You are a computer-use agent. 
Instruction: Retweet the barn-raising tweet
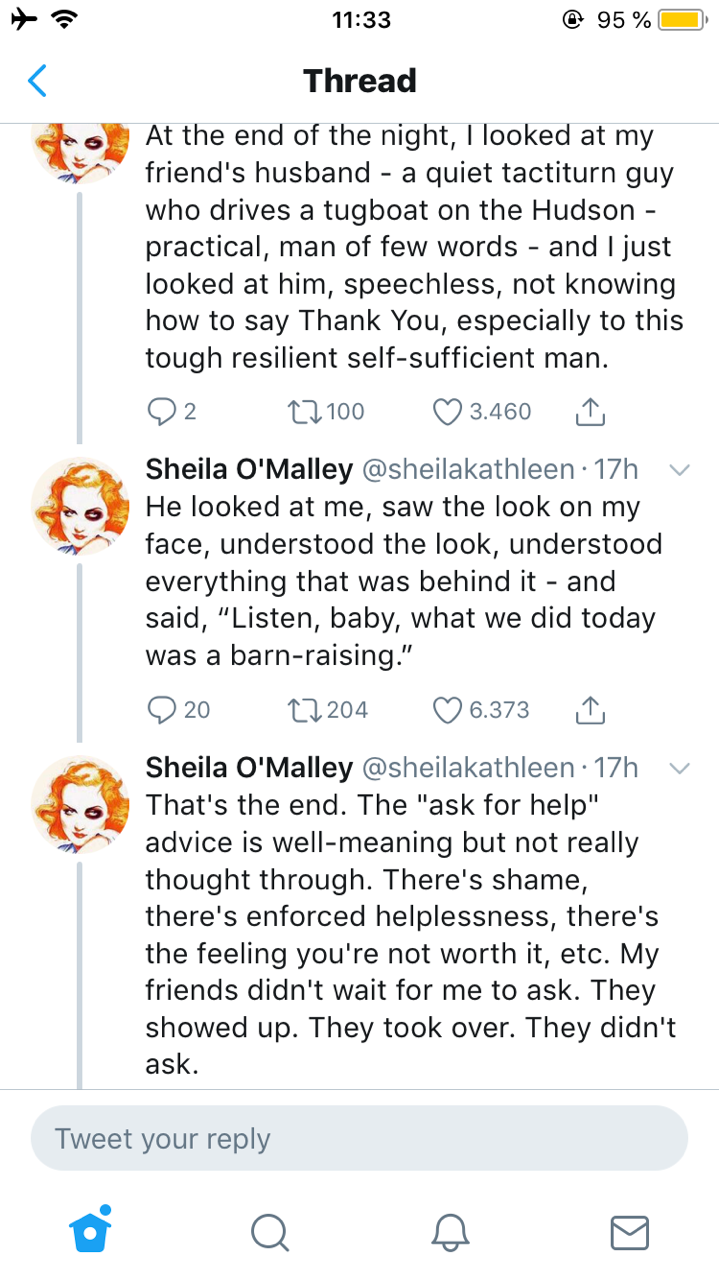(300, 709)
